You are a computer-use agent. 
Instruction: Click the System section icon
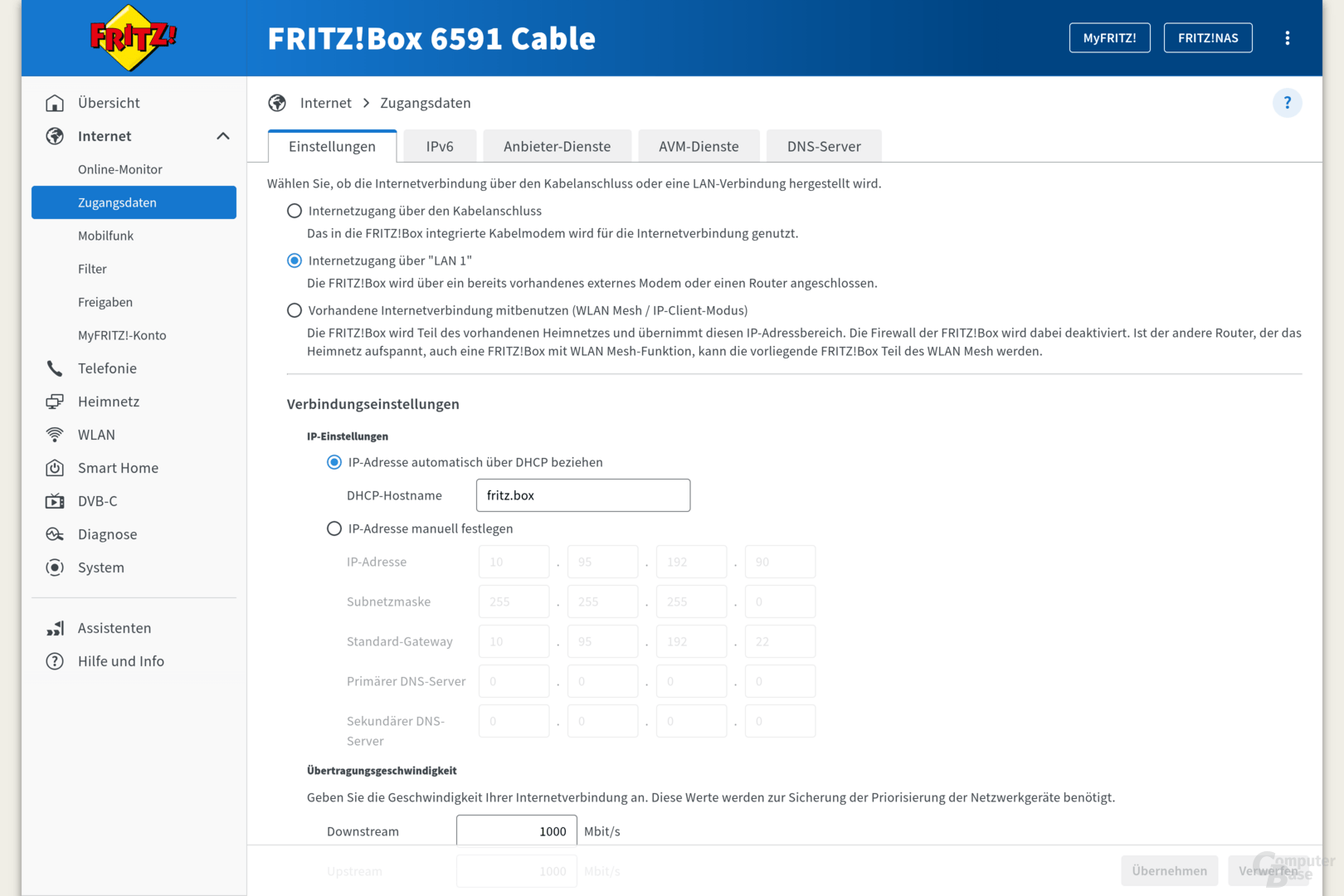point(54,567)
